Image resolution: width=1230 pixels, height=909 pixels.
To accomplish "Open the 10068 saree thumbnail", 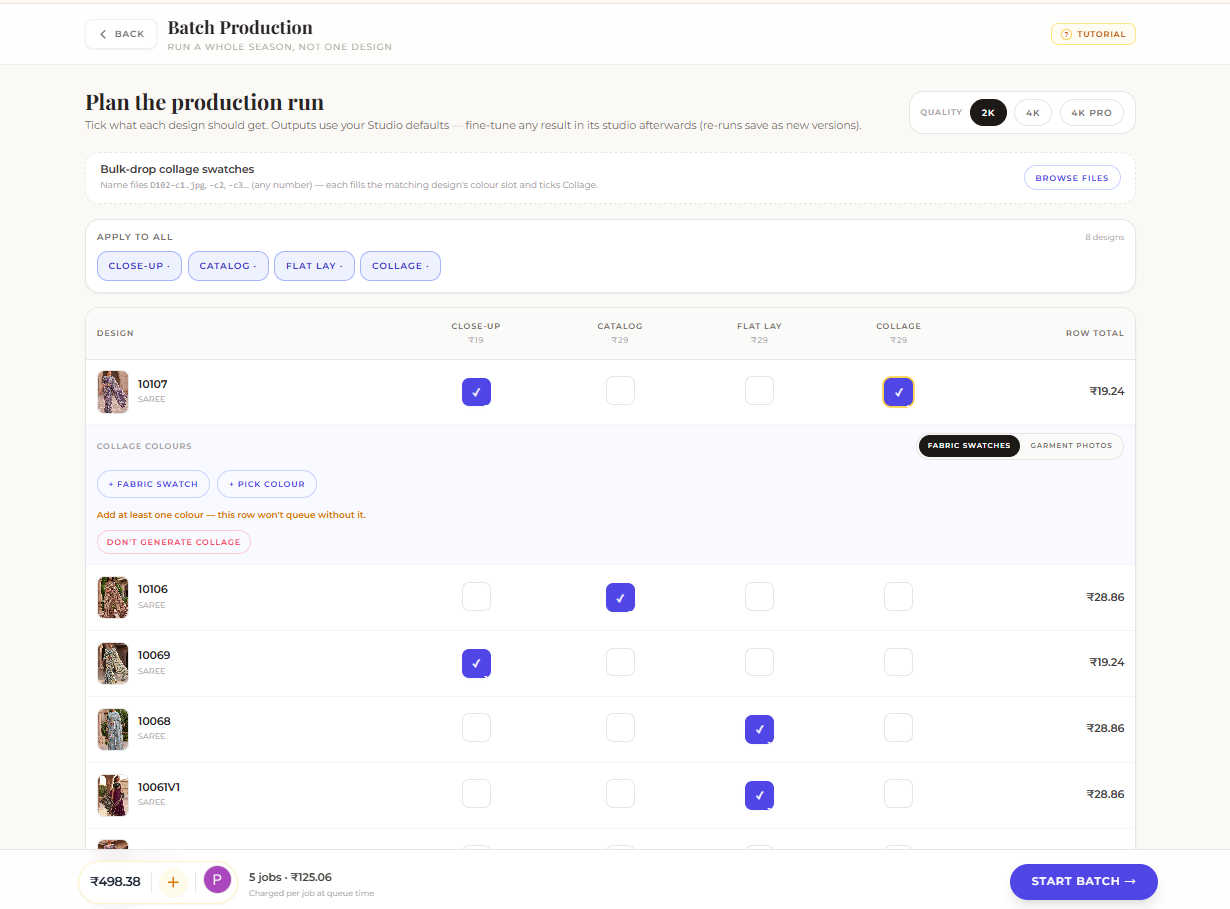I will click(x=113, y=729).
